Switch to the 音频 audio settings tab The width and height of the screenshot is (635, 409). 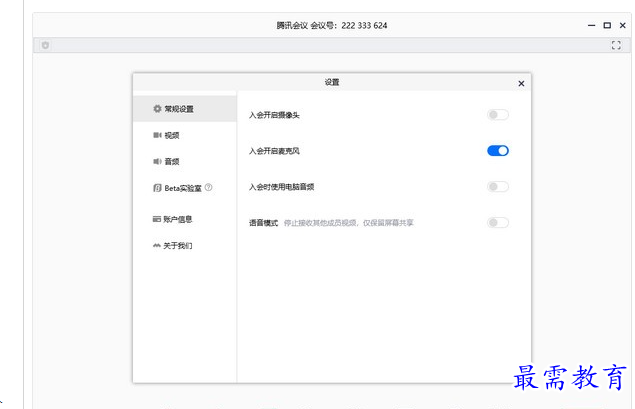pos(185,162)
